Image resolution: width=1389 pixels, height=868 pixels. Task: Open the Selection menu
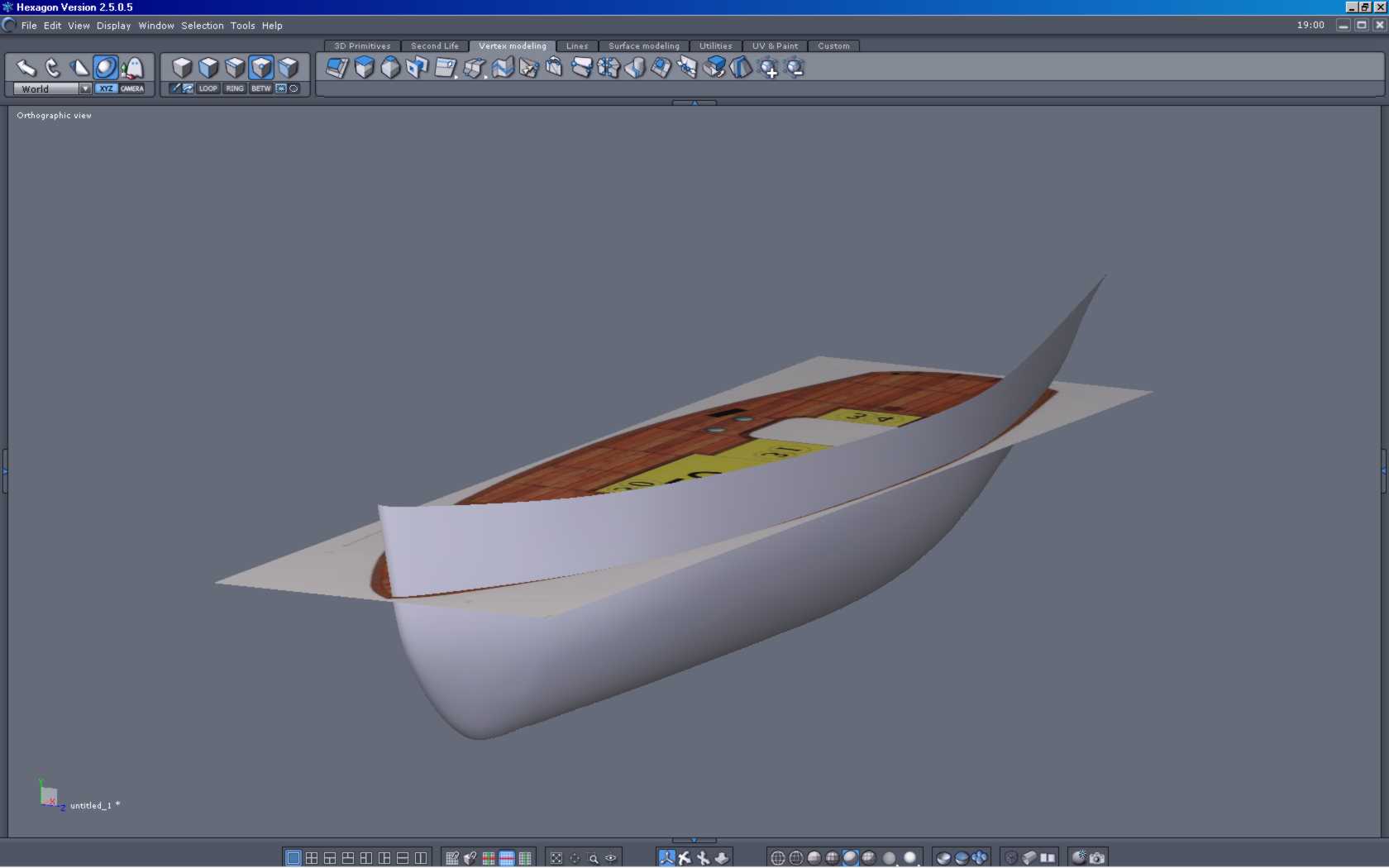[x=203, y=26]
